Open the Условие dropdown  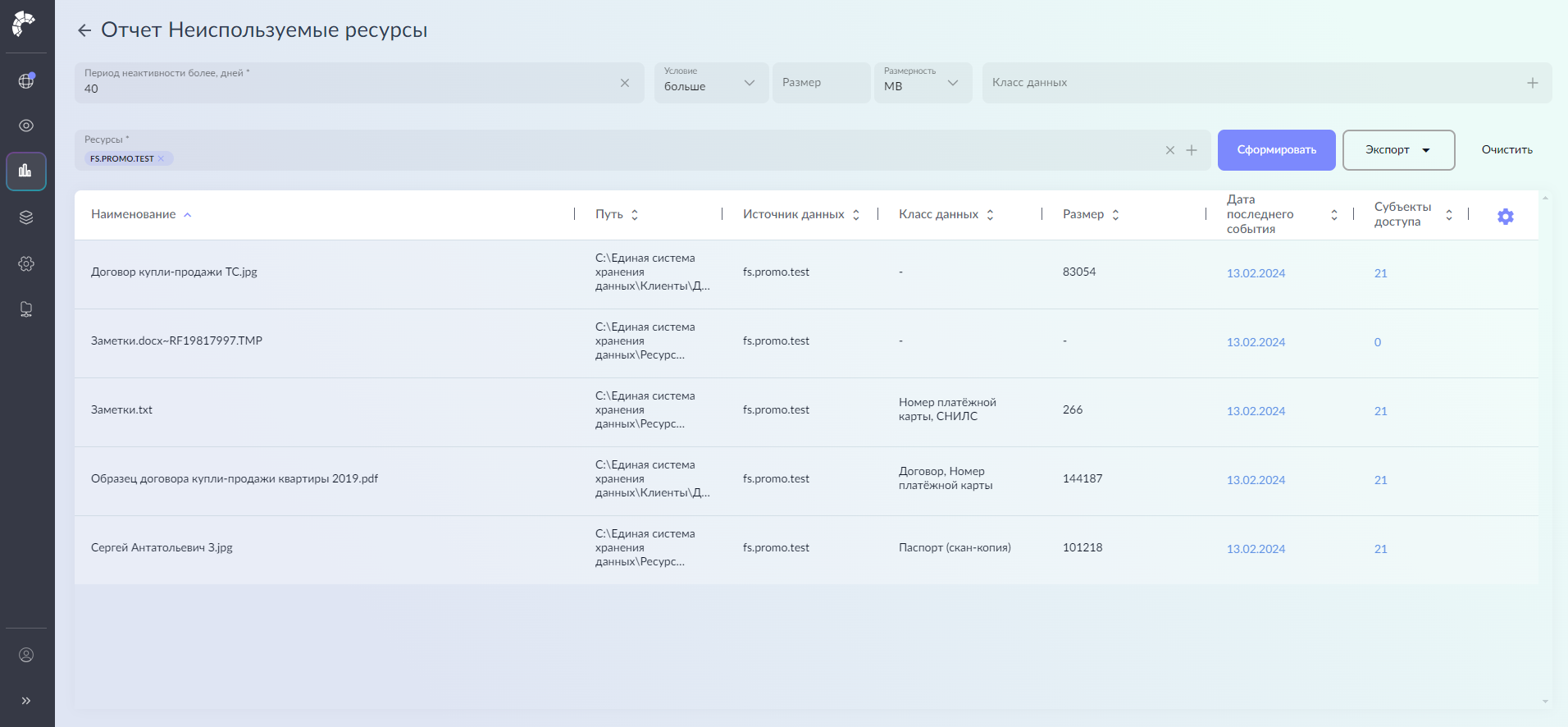tap(710, 83)
